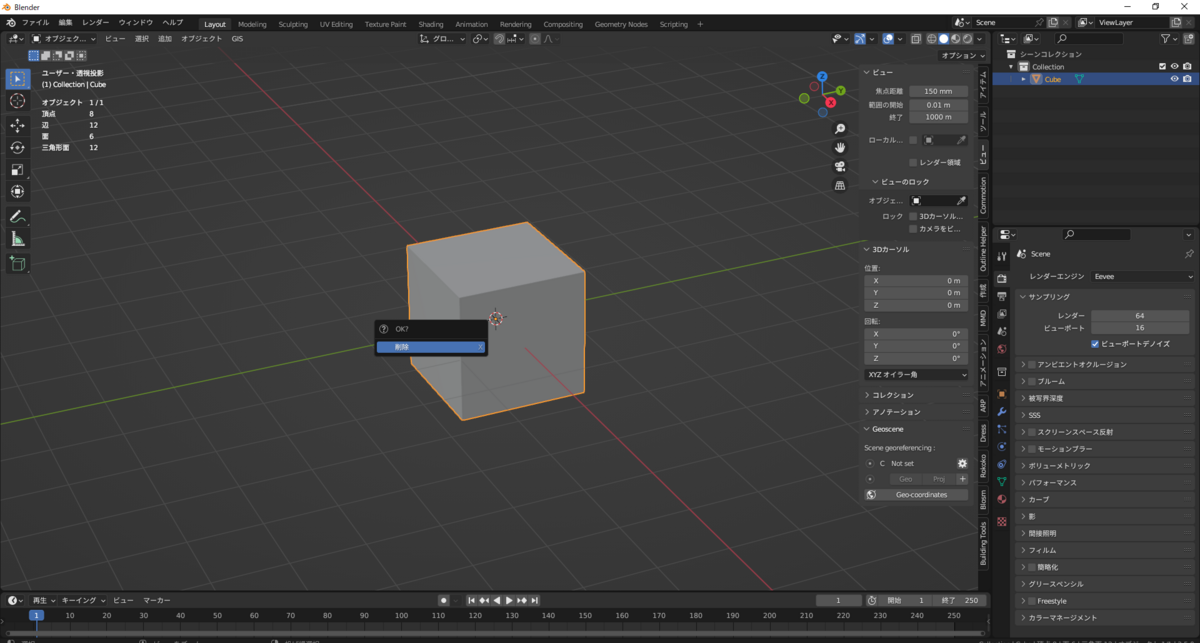Click Geoscene settings gear icon

click(962, 464)
